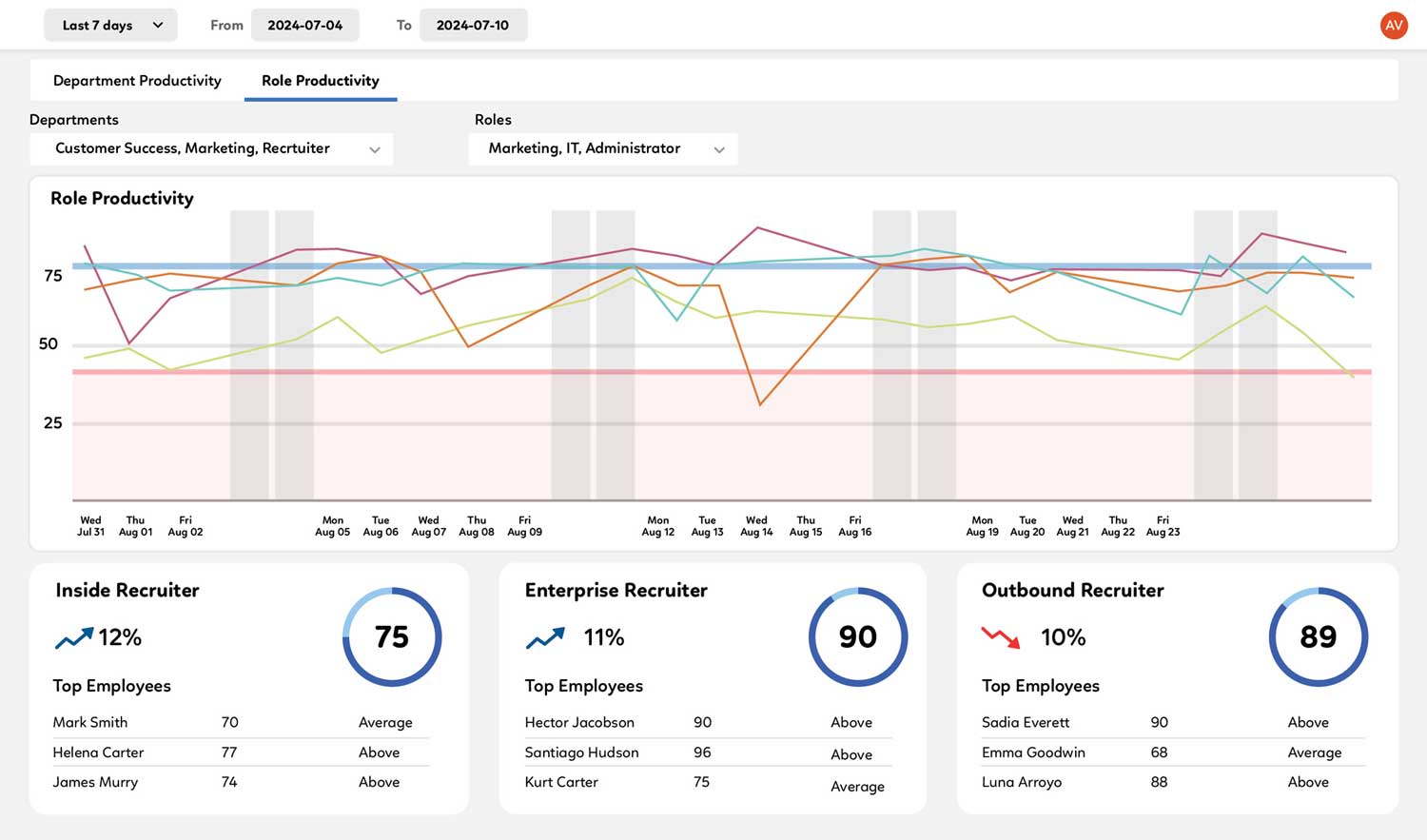Click Outbound Recruiter red downward trend icon
This screenshot has height=840, width=1427.
1000,638
